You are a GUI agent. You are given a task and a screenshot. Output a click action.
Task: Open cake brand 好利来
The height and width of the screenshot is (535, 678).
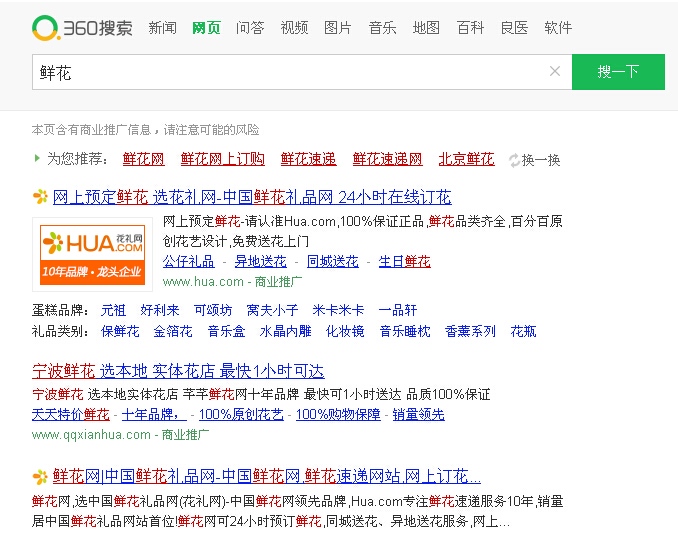pyautogui.click(x=160, y=310)
